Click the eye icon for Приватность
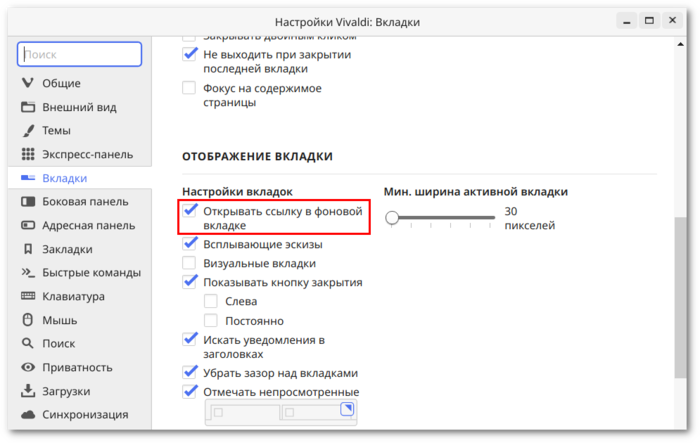This screenshot has height=443, width=700. [x=28, y=367]
